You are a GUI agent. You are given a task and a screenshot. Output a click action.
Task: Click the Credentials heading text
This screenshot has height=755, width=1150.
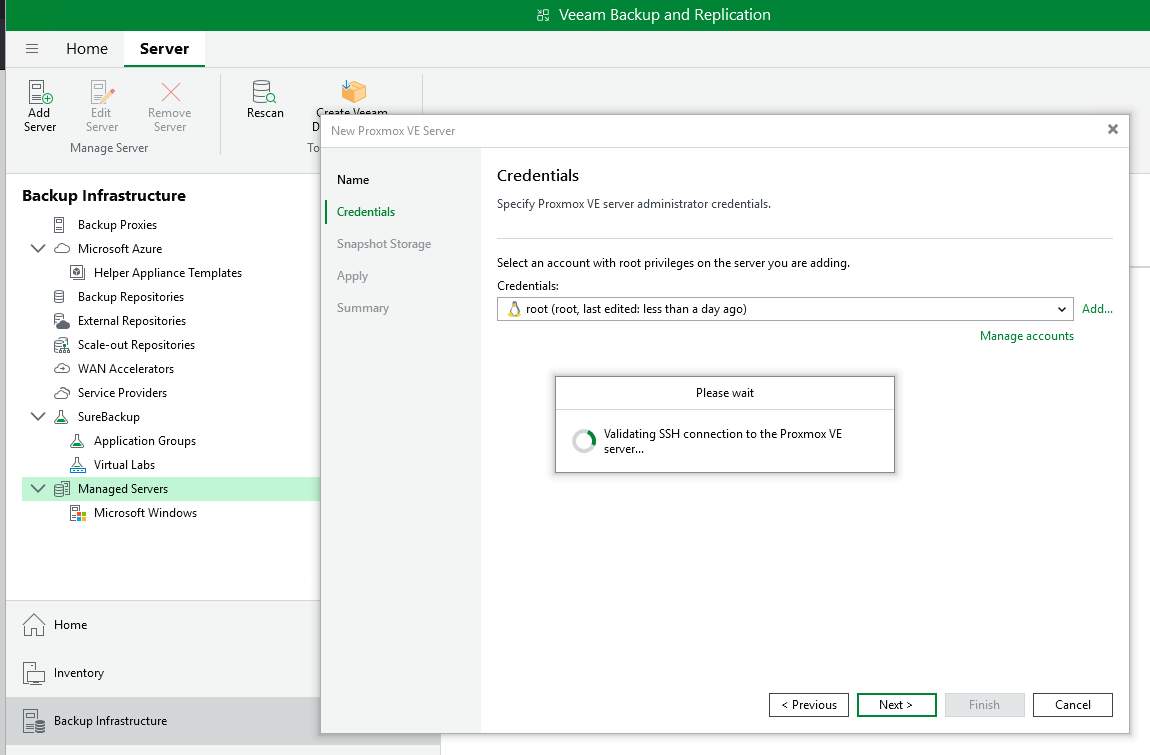coord(538,175)
